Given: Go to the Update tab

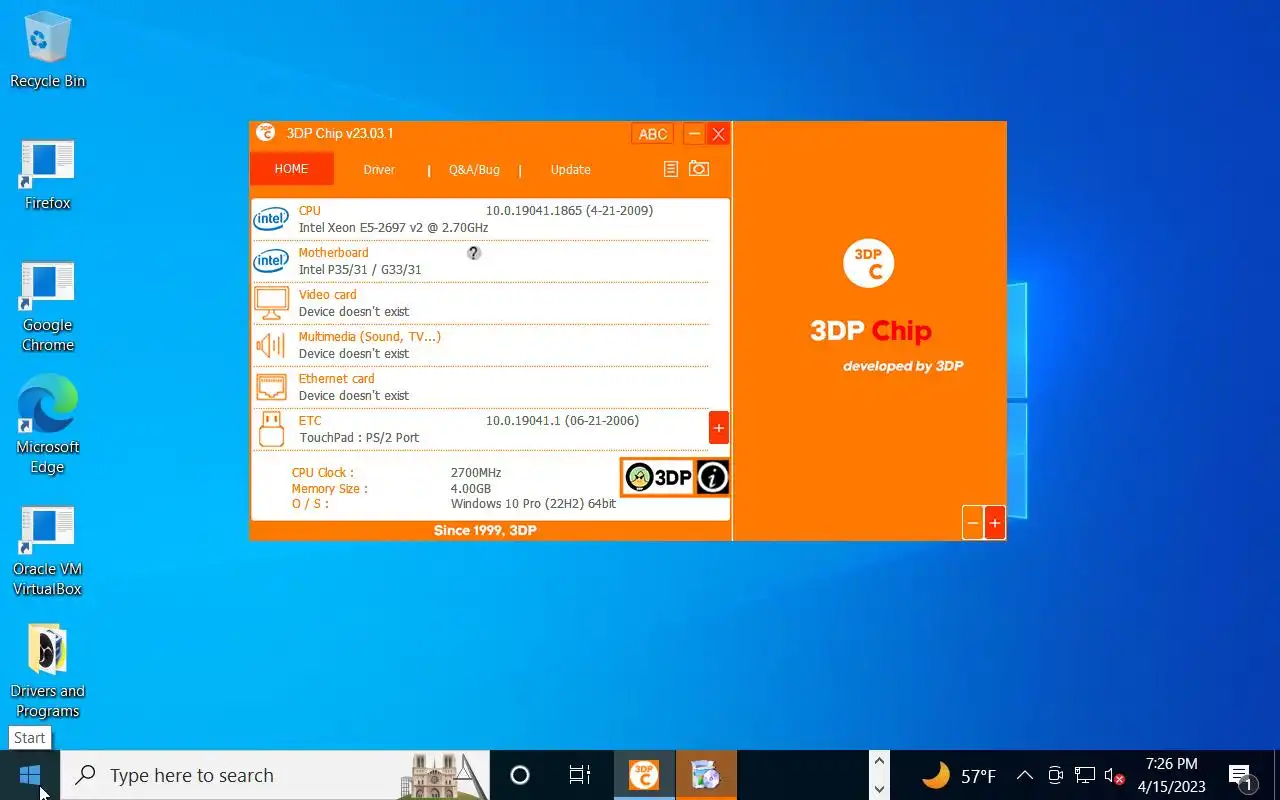Looking at the screenshot, I should coord(570,170).
